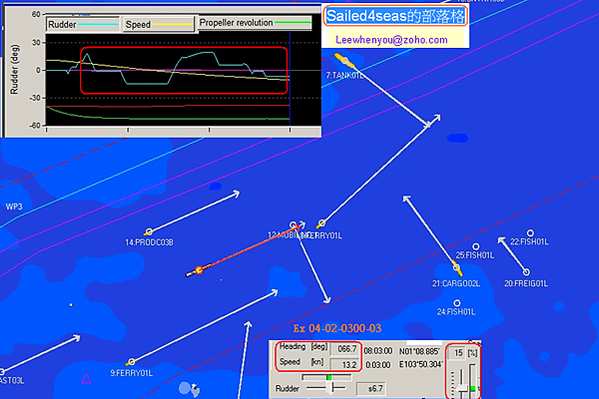
Task: Toggle the Propeller revolution legend
Action: pyautogui.click(x=255, y=23)
